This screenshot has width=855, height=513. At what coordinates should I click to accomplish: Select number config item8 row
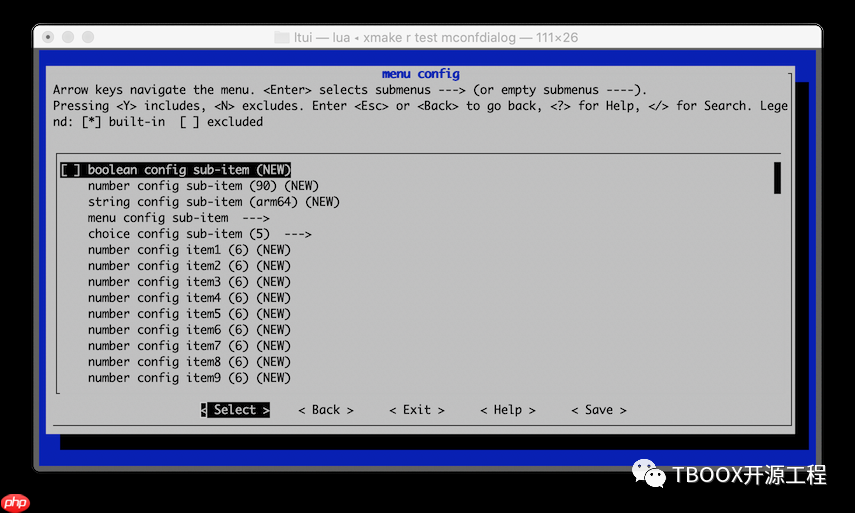(x=189, y=362)
